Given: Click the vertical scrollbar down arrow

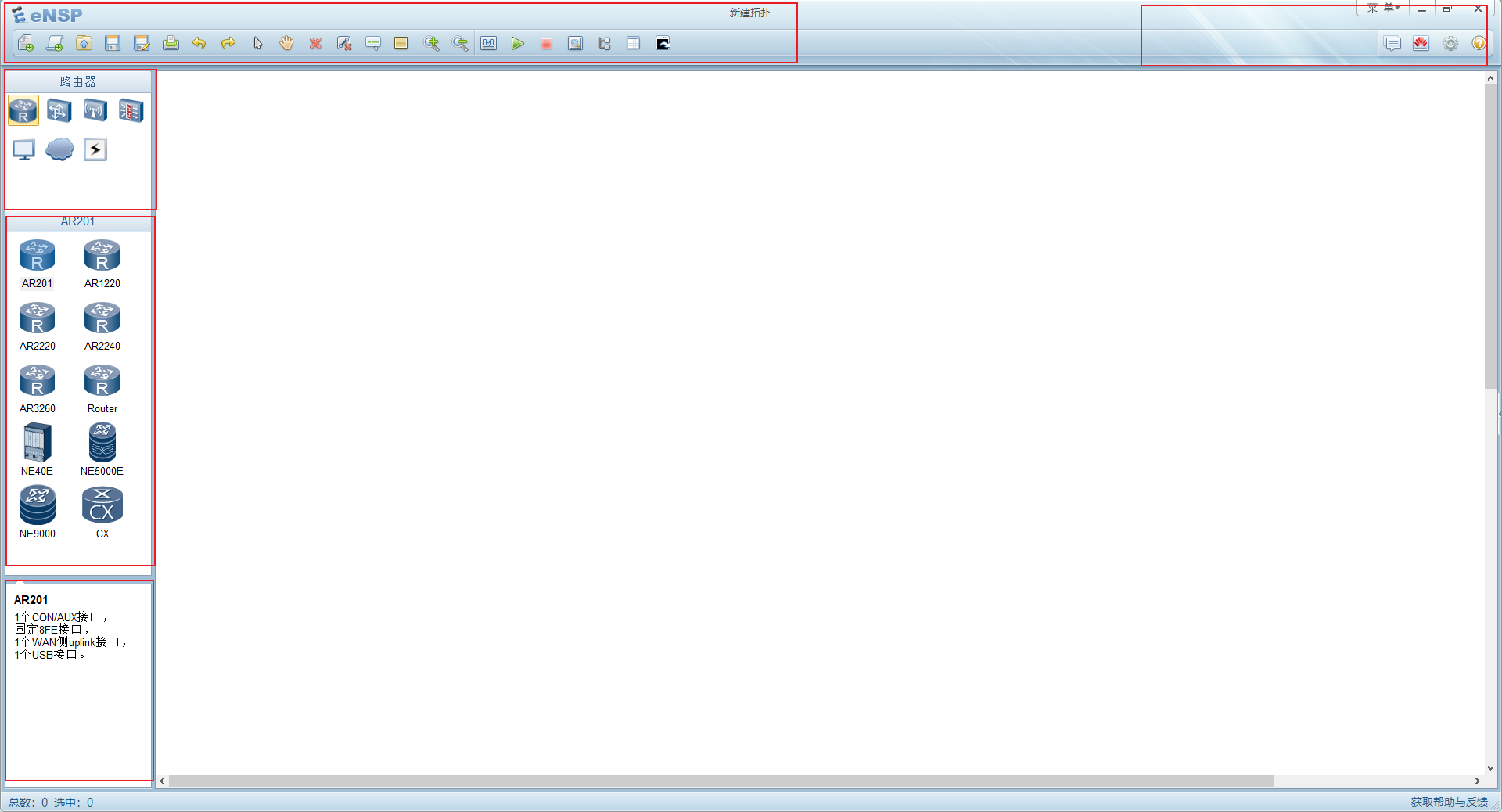Looking at the screenshot, I should (x=1490, y=768).
